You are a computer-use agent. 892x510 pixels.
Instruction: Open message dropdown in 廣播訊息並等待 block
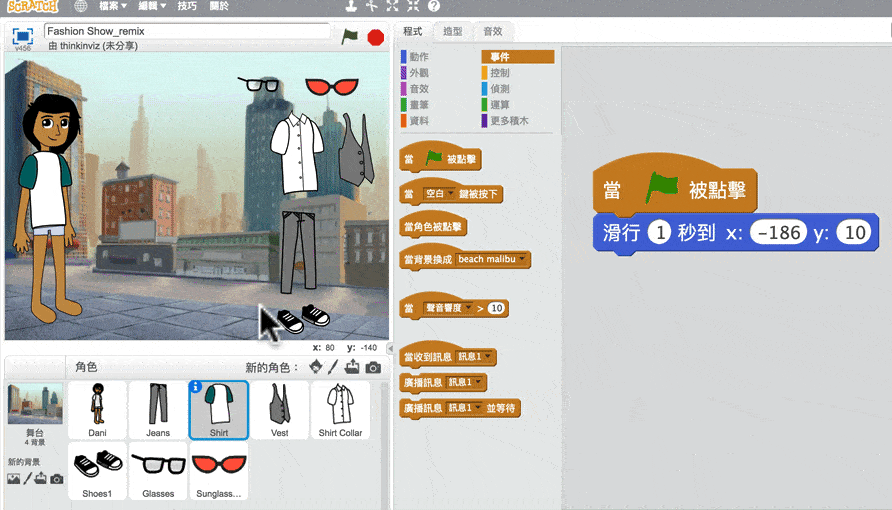click(465, 408)
